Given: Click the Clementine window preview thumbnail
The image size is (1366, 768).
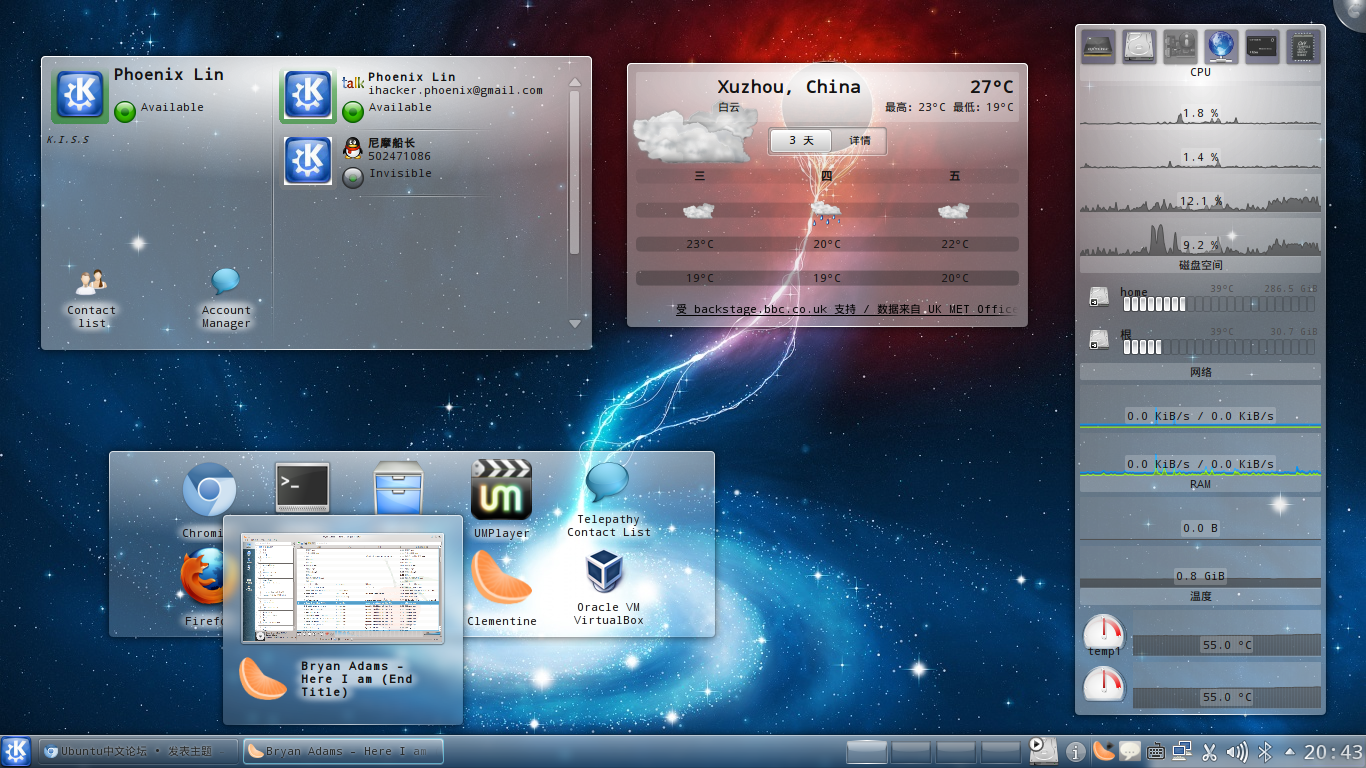Looking at the screenshot, I should 343,587.
